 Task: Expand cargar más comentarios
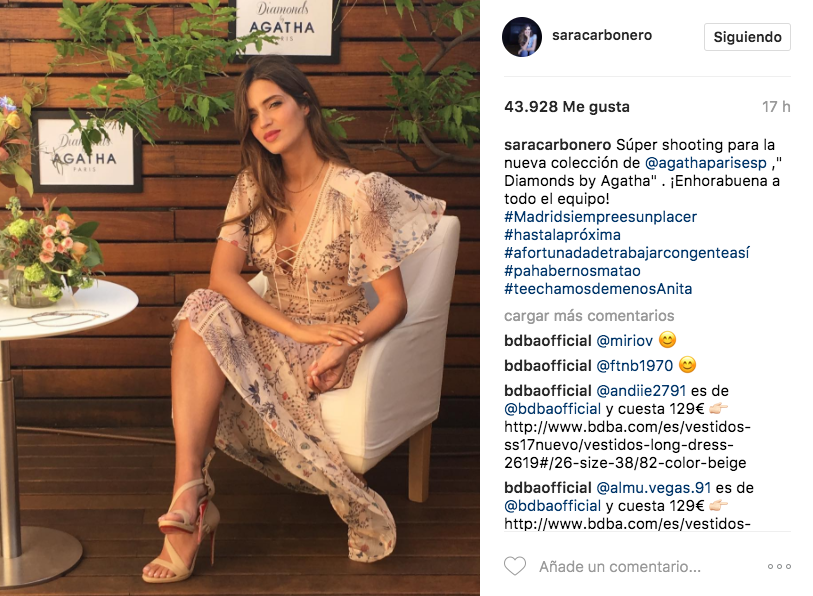pos(589,316)
